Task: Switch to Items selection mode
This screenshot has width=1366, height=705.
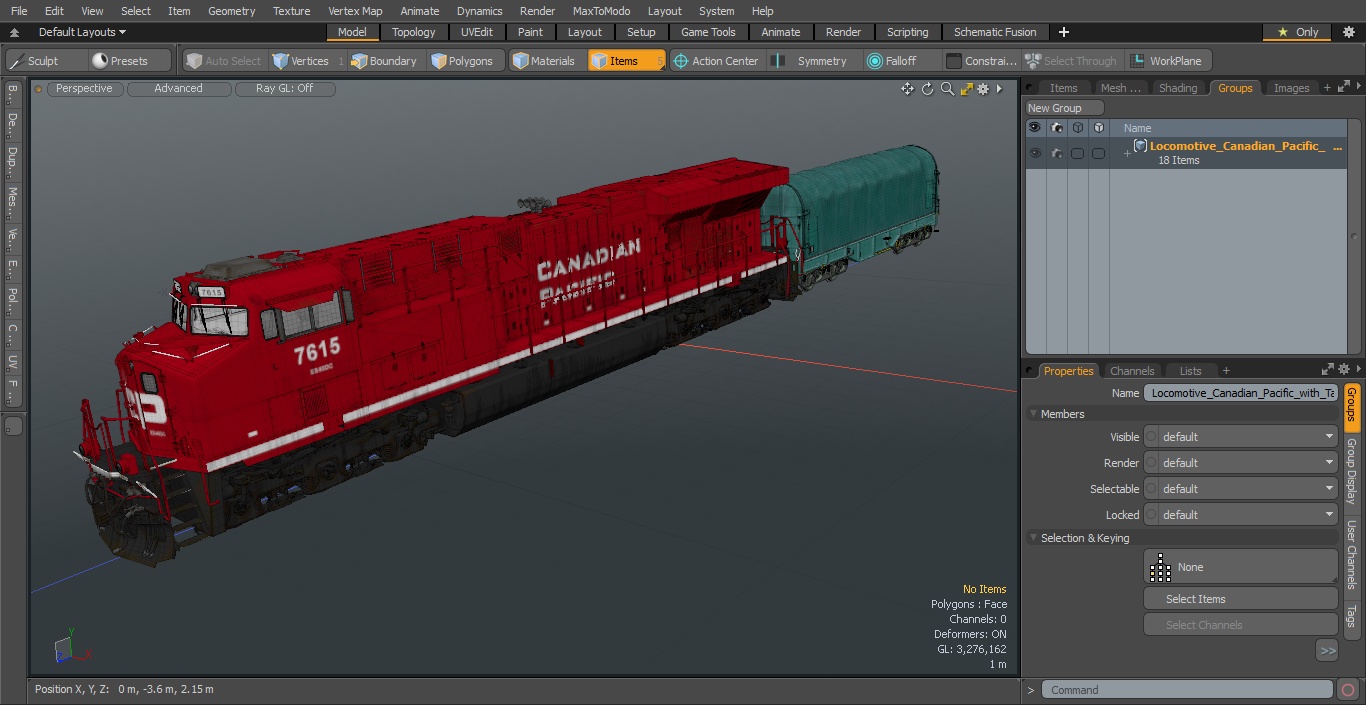Action: click(626, 61)
